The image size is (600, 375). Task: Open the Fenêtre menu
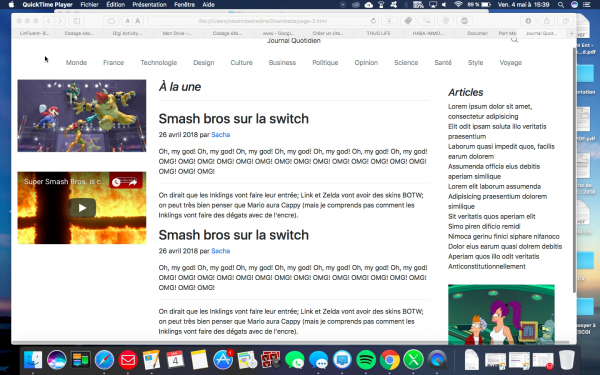pos(184,5)
